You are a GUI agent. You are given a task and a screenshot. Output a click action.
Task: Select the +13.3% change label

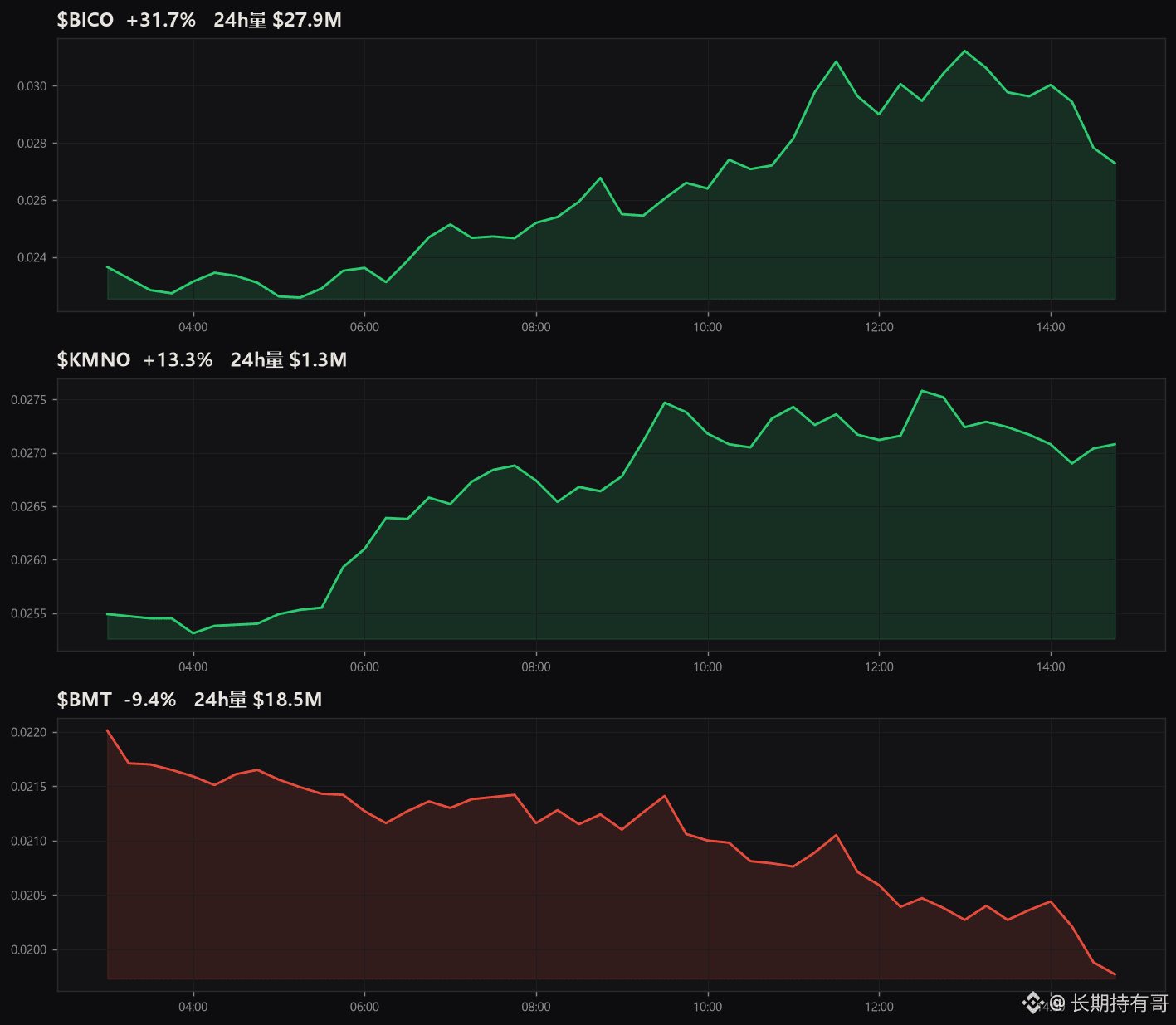[x=178, y=359]
